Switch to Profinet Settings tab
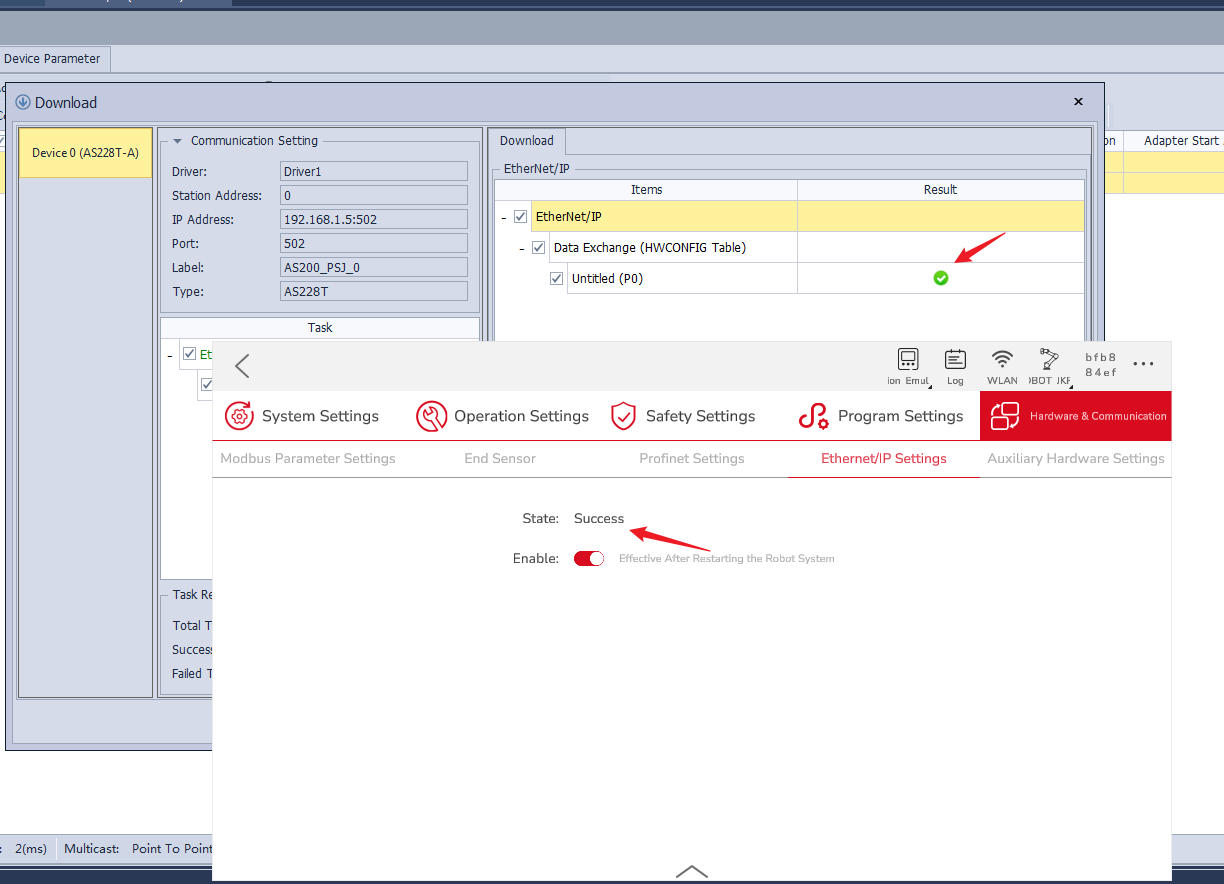 click(691, 458)
